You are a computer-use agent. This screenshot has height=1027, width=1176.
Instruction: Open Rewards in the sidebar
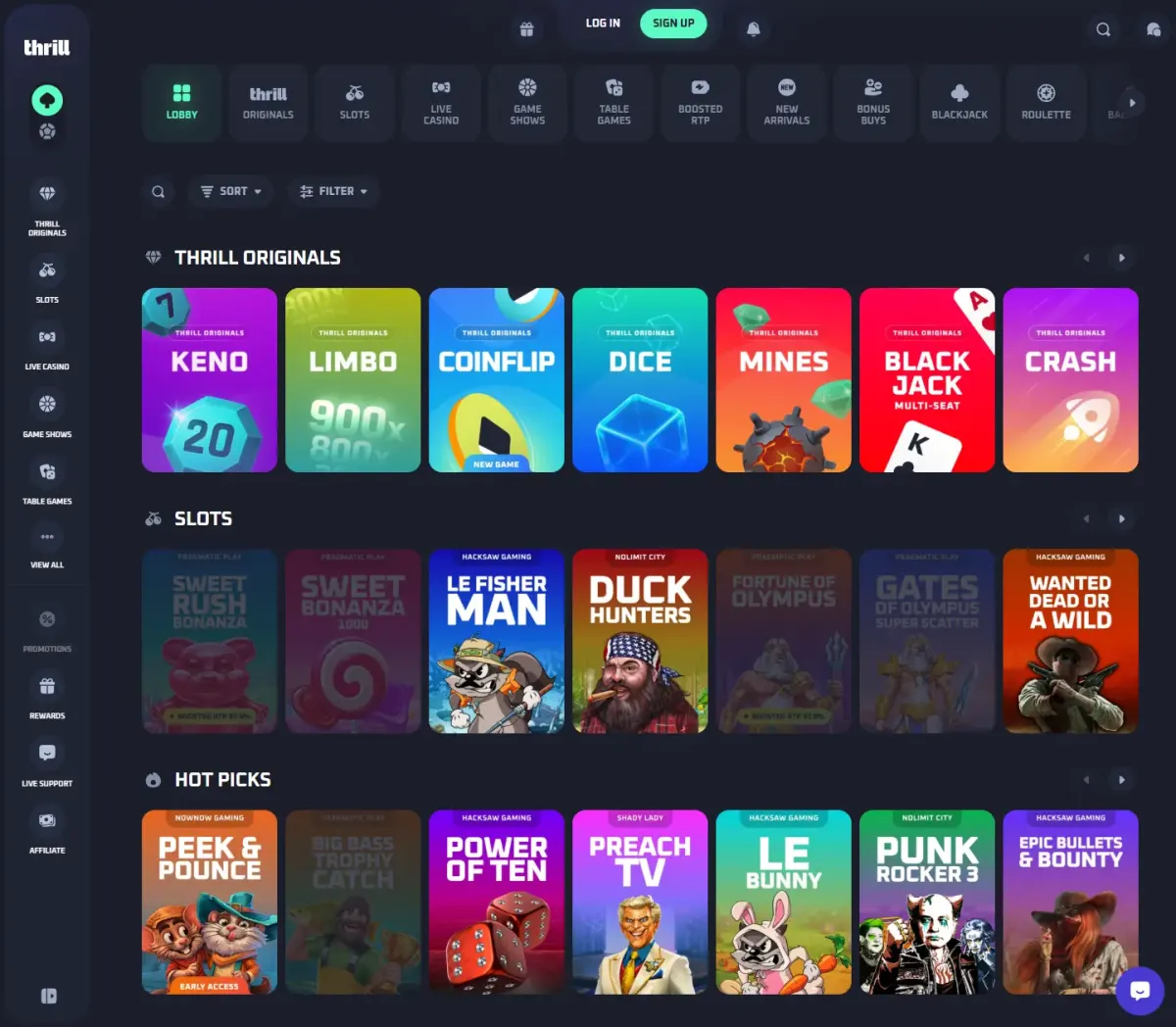point(47,697)
